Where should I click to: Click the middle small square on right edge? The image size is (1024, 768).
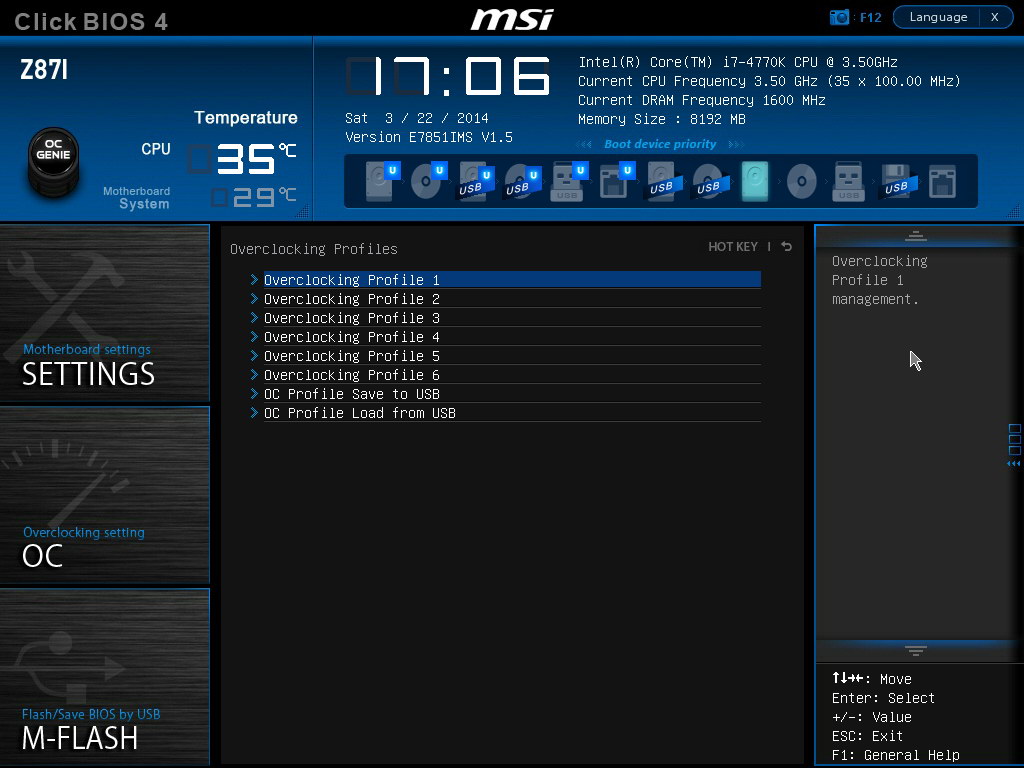click(x=1014, y=440)
